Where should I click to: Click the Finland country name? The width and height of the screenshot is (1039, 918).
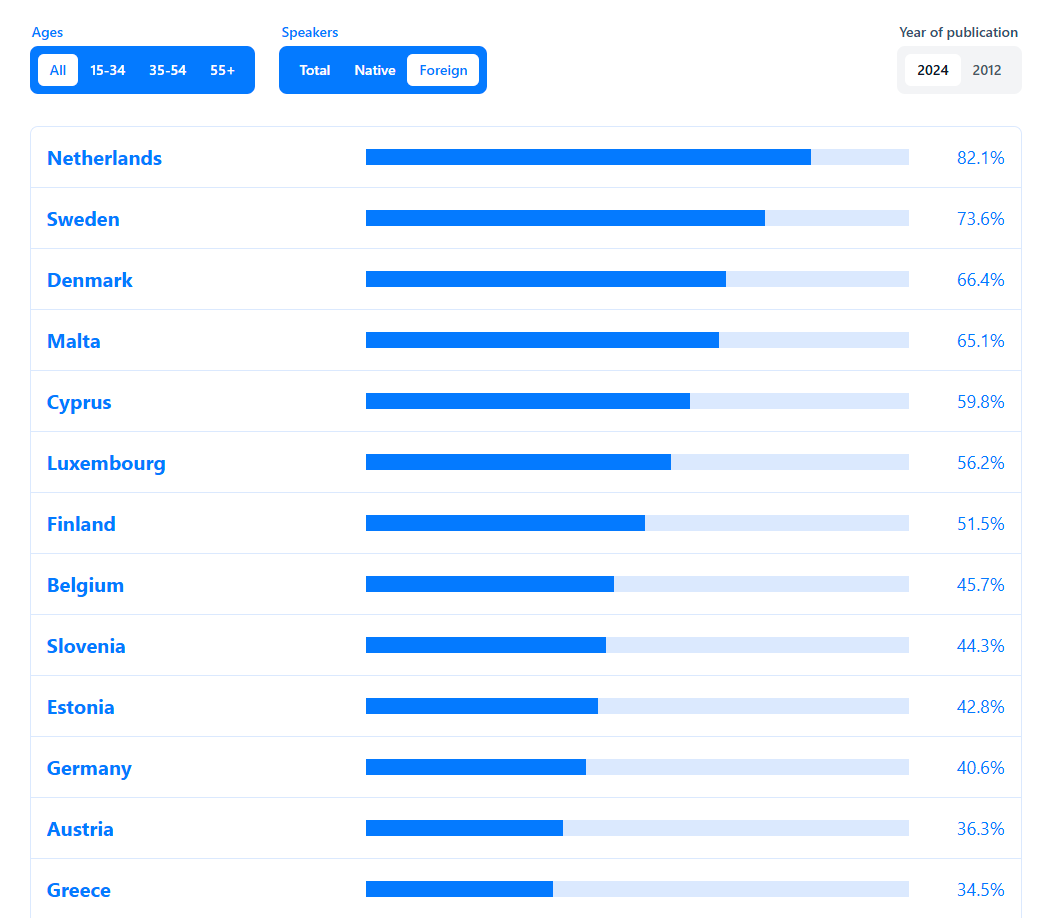pyautogui.click(x=81, y=524)
